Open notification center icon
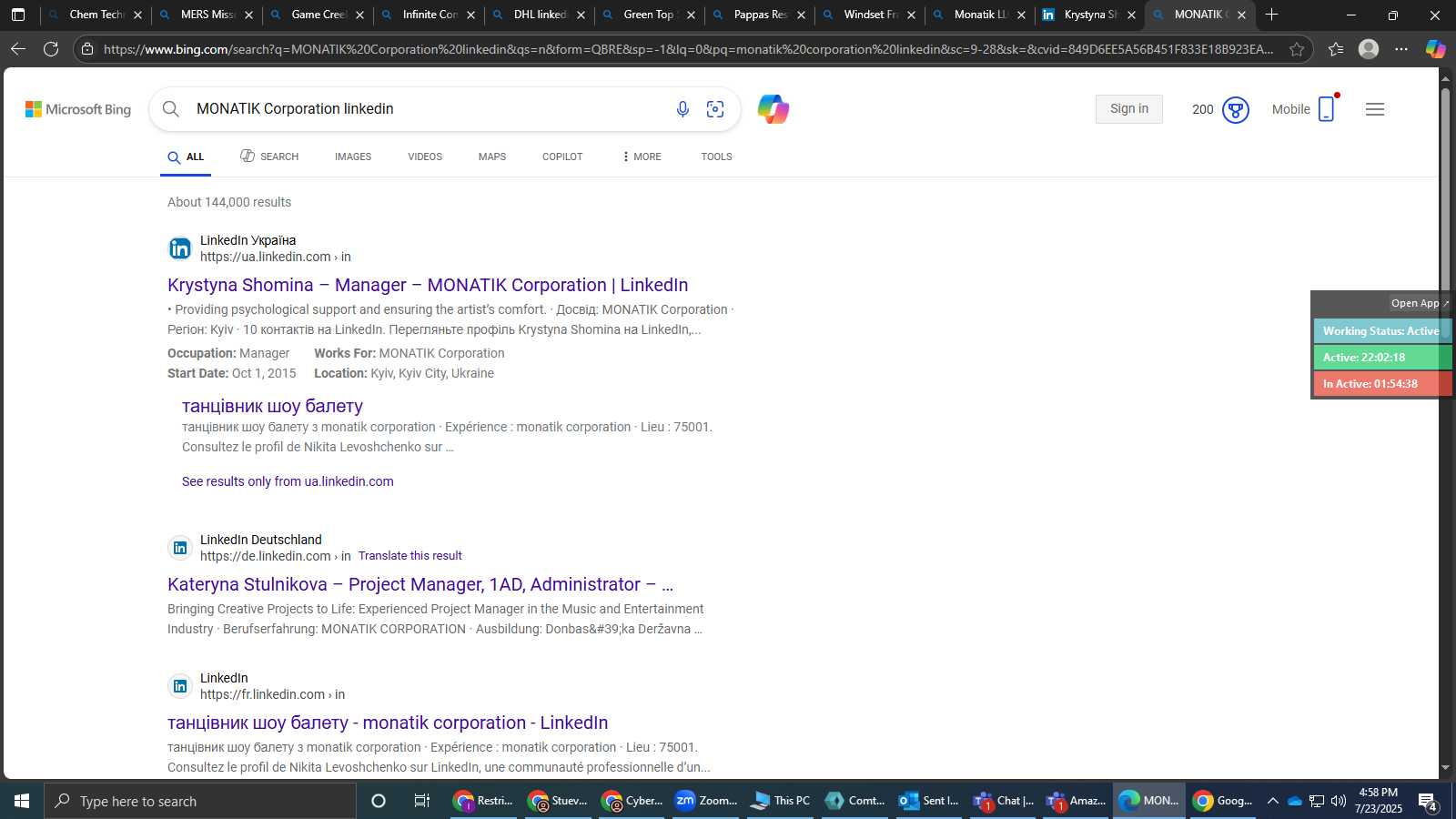 1428,801
